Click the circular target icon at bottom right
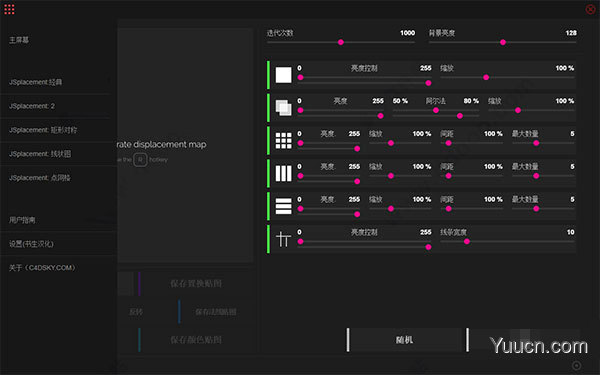 coord(576,365)
